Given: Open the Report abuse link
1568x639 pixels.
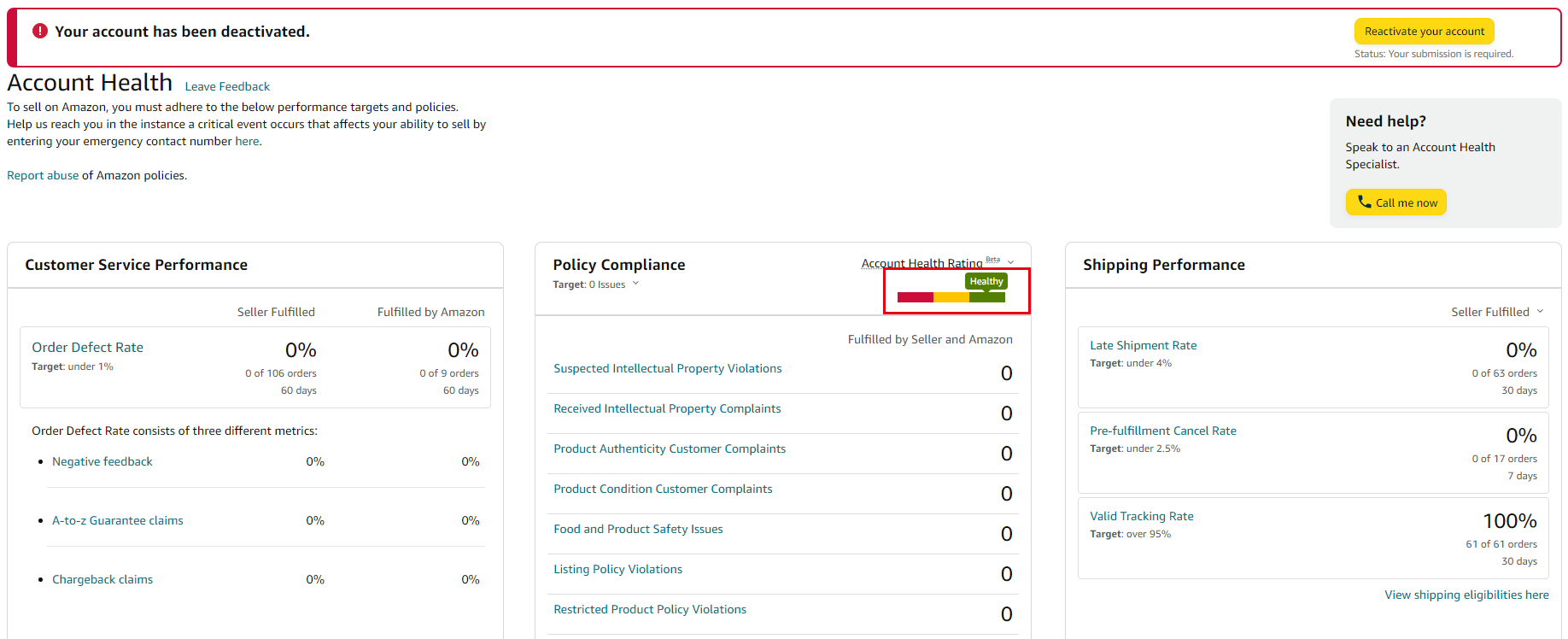Looking at the screenshot, I should point(43,175).
